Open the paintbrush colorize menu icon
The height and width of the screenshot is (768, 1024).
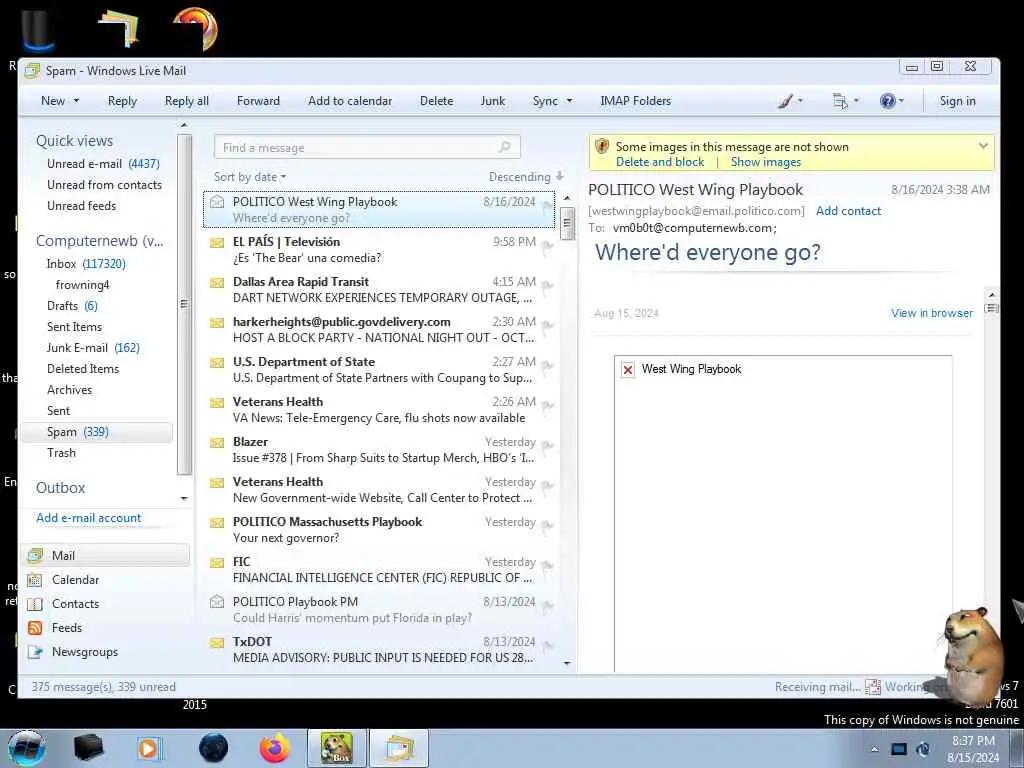coord(786,101)
